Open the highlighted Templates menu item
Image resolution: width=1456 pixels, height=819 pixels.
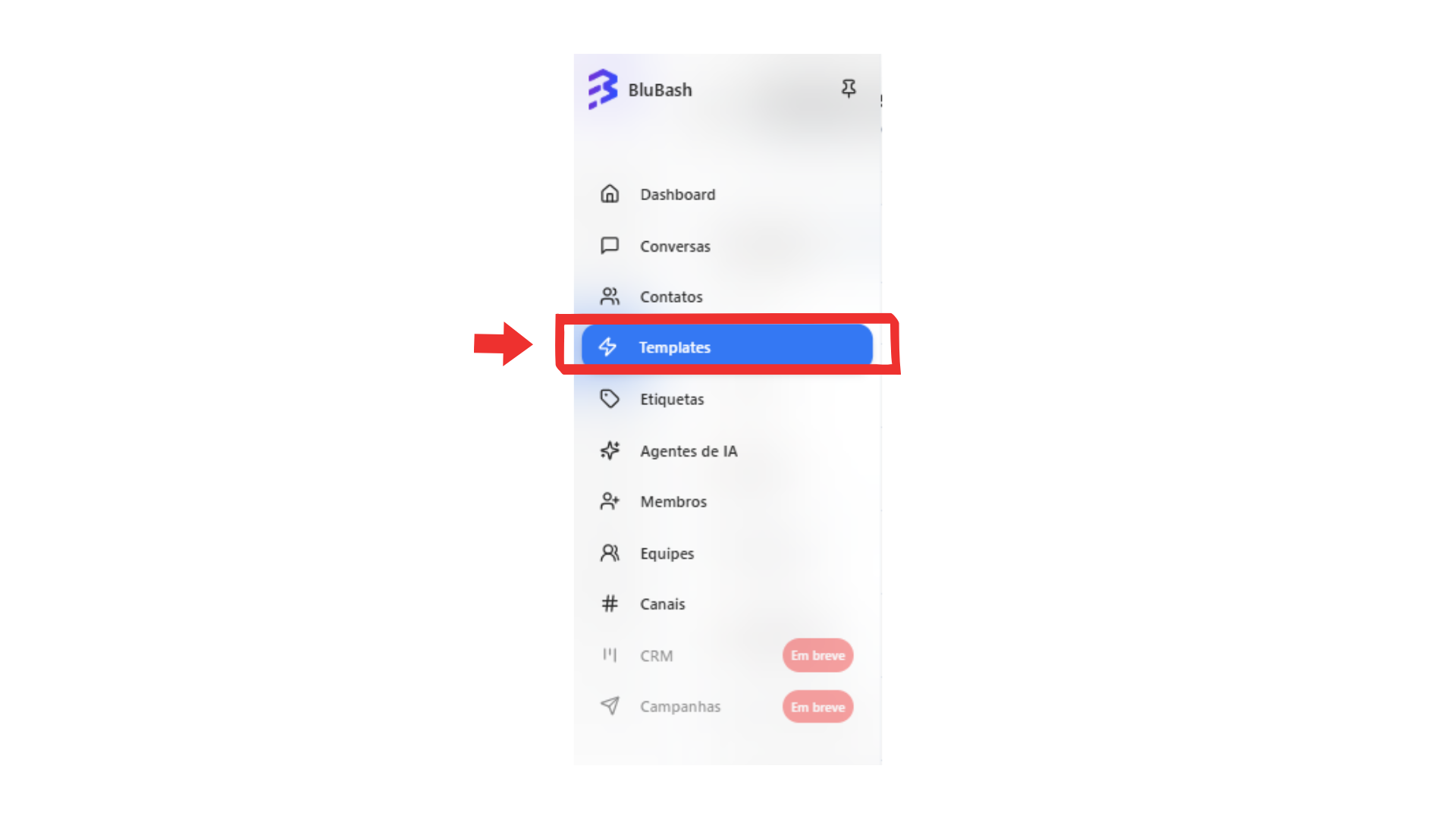pyautogui.click(x=727, y=347)
